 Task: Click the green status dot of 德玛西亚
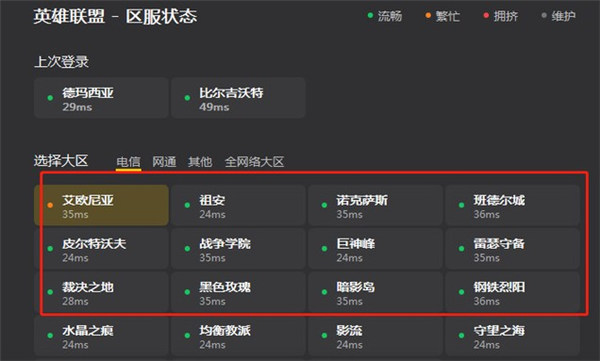(50, 98)
